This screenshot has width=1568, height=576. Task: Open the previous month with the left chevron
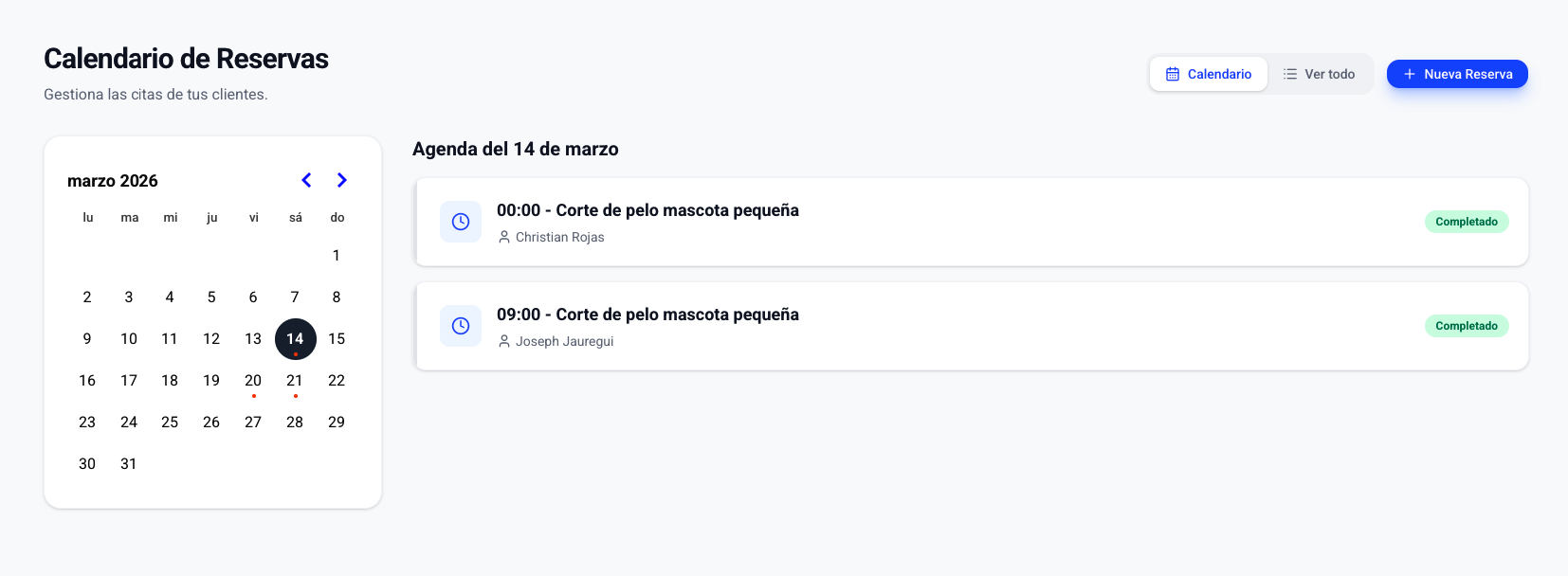coord(306,180)
